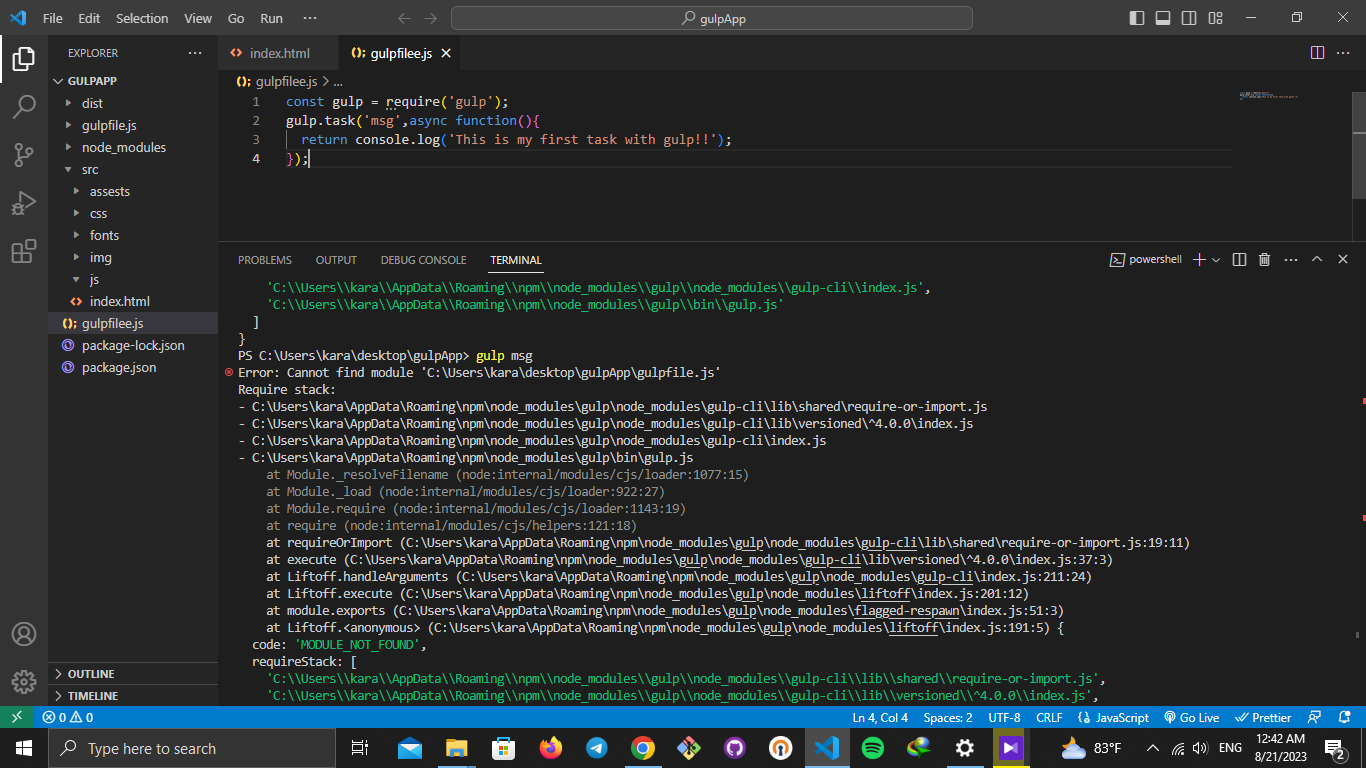
Task: Switch to the index.html editor tab
Action: click(x=279, y=53)
